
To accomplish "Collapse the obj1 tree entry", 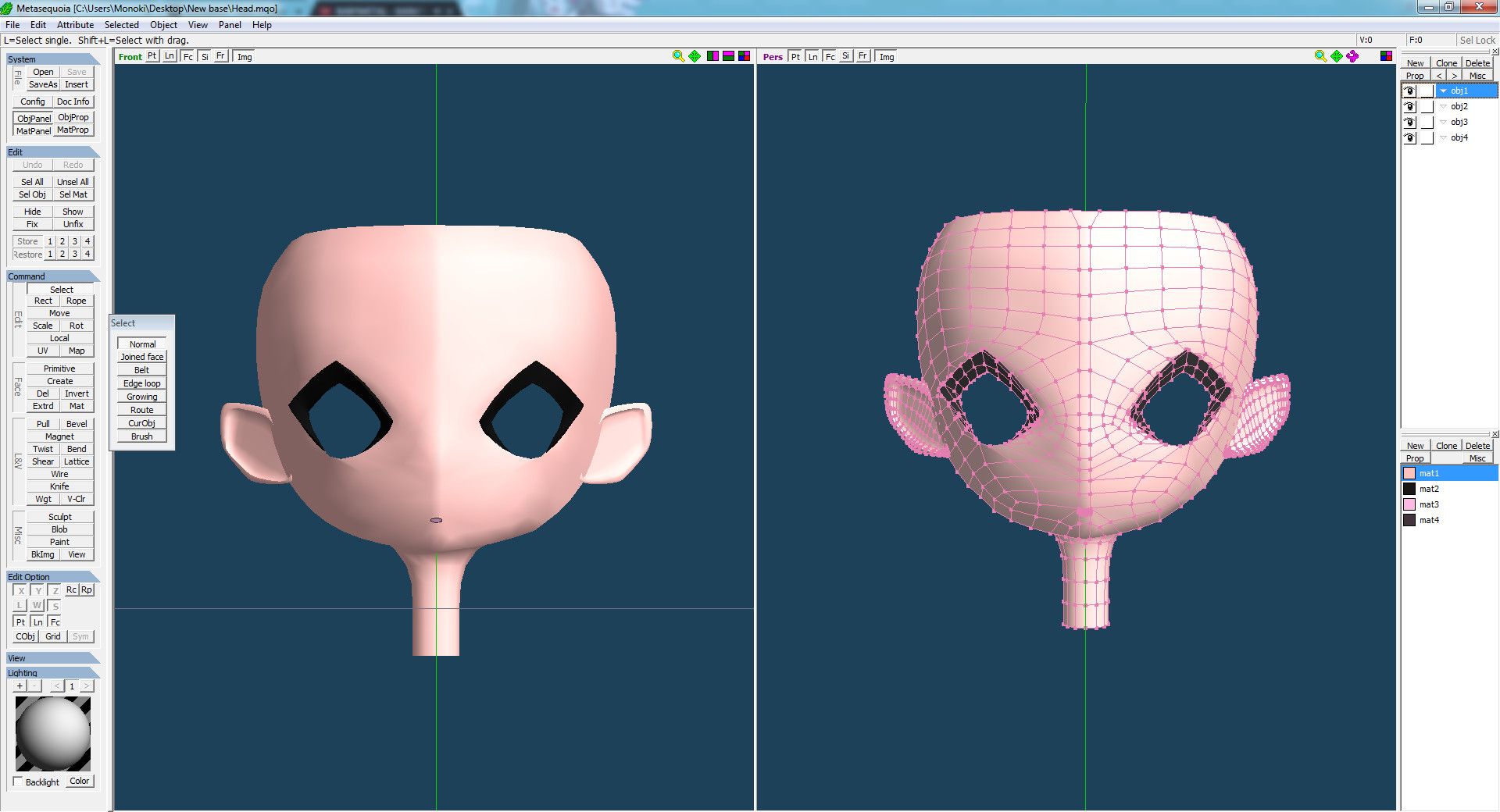I will pyautogui.click(x=1443, y=91).
